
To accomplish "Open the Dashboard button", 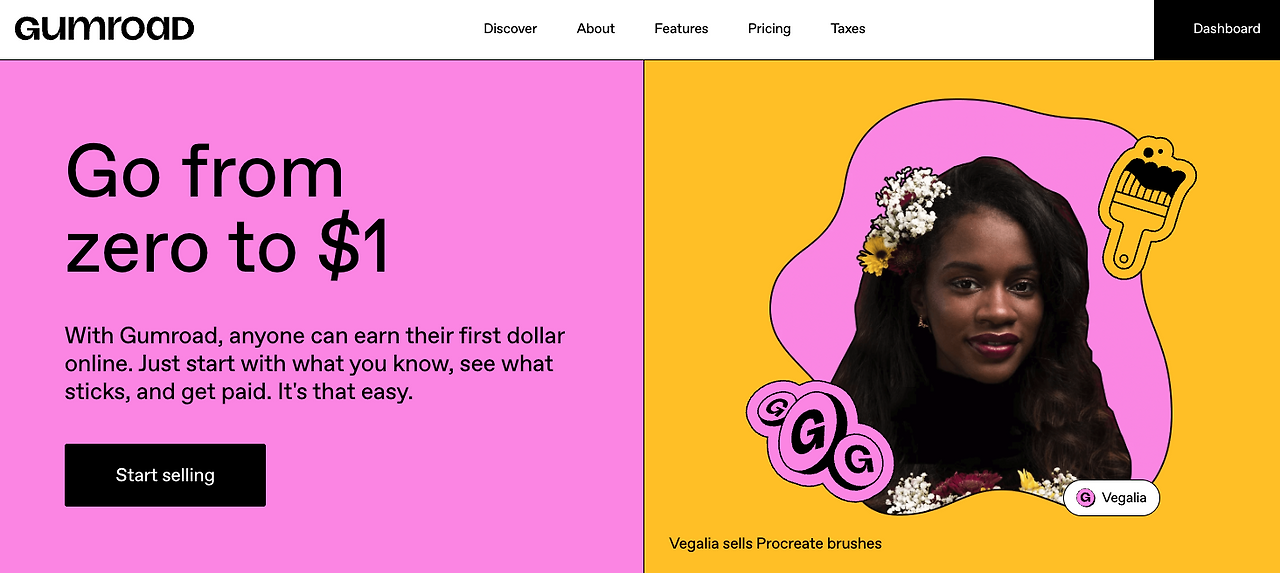I will [x=1217, y=29].
